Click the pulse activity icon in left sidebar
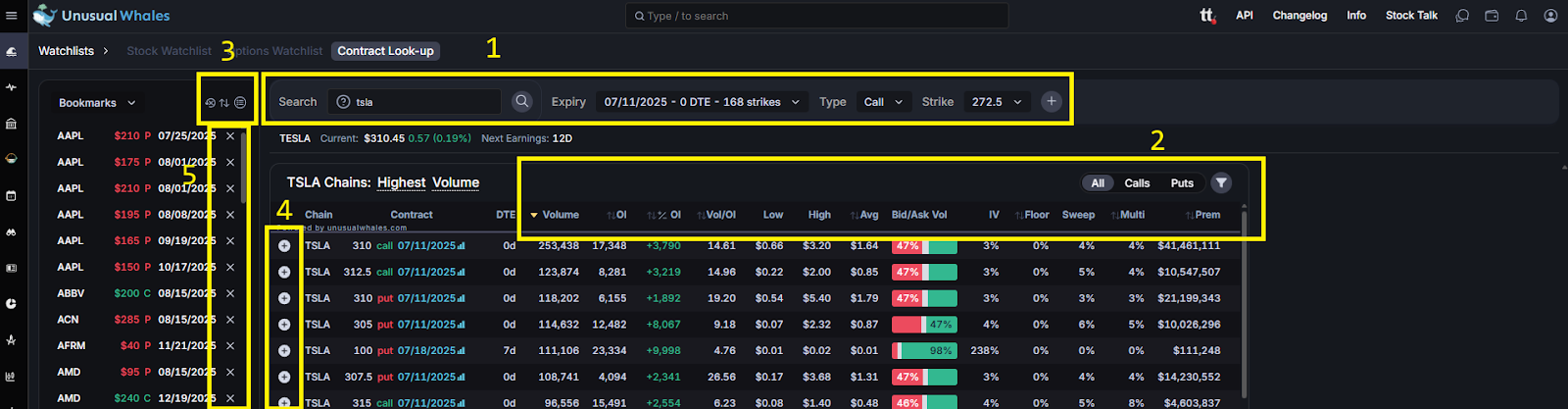 tap(12, 87)
